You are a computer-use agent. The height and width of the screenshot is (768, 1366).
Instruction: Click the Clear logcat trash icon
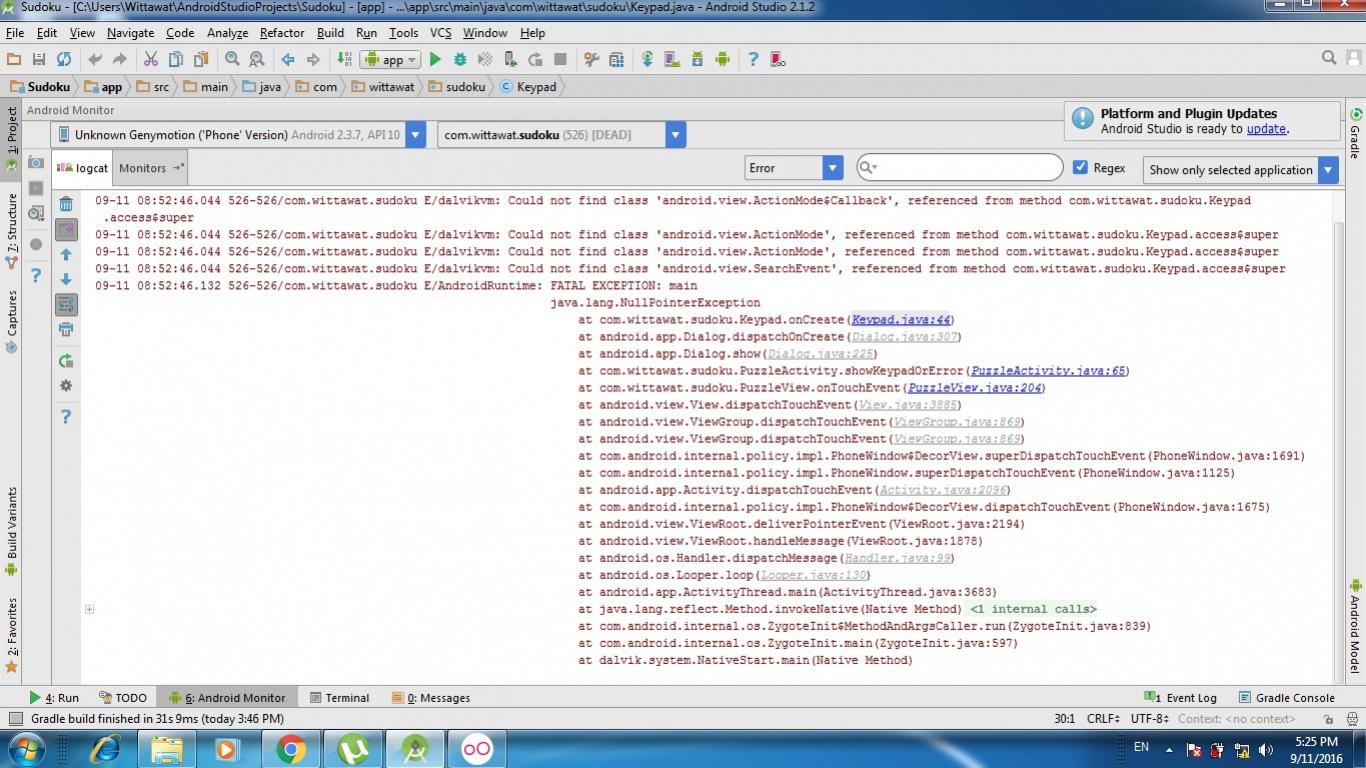[x=66, y=204]
